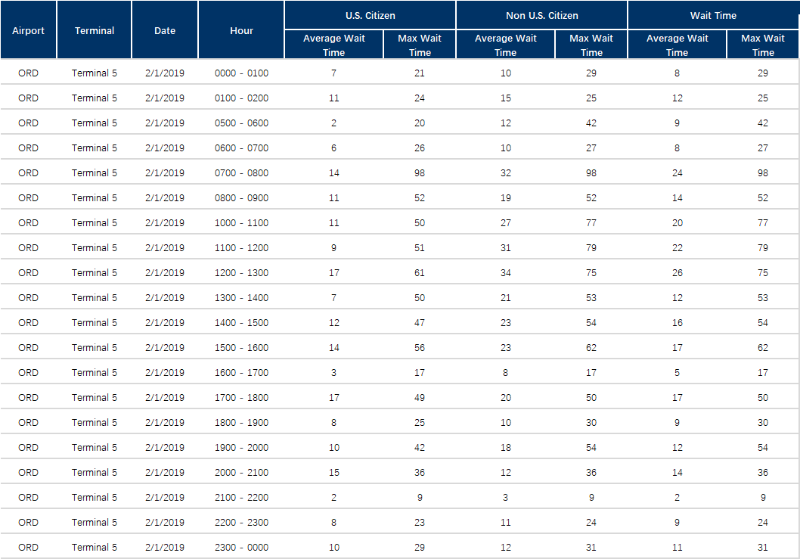Select the Airport column header
Image resolution: width=800 pixels, height=559 pixels.
click(28, 30)
